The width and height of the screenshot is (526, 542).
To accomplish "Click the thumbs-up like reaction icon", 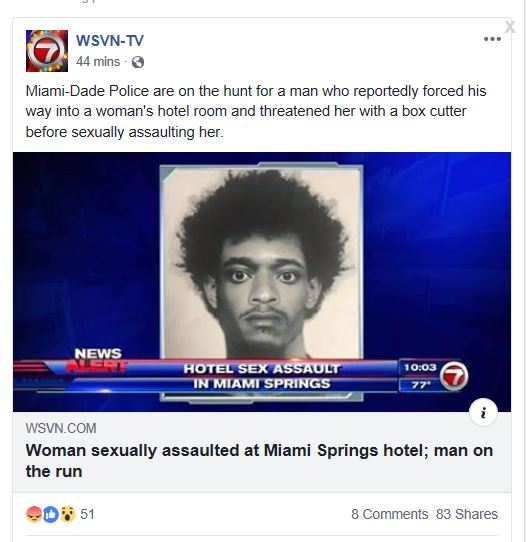I will pyautogui.click(x=50, y=514).
